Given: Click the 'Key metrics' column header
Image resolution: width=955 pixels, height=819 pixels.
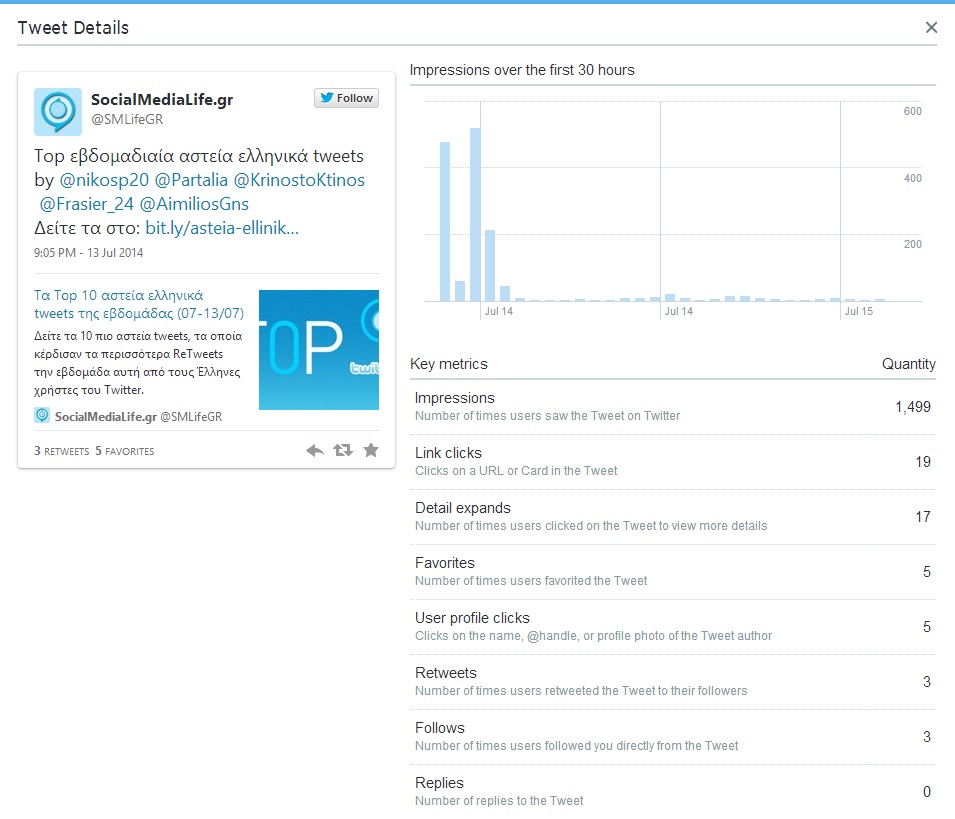Looking at the screenshot, I should (x=449, y=364).
